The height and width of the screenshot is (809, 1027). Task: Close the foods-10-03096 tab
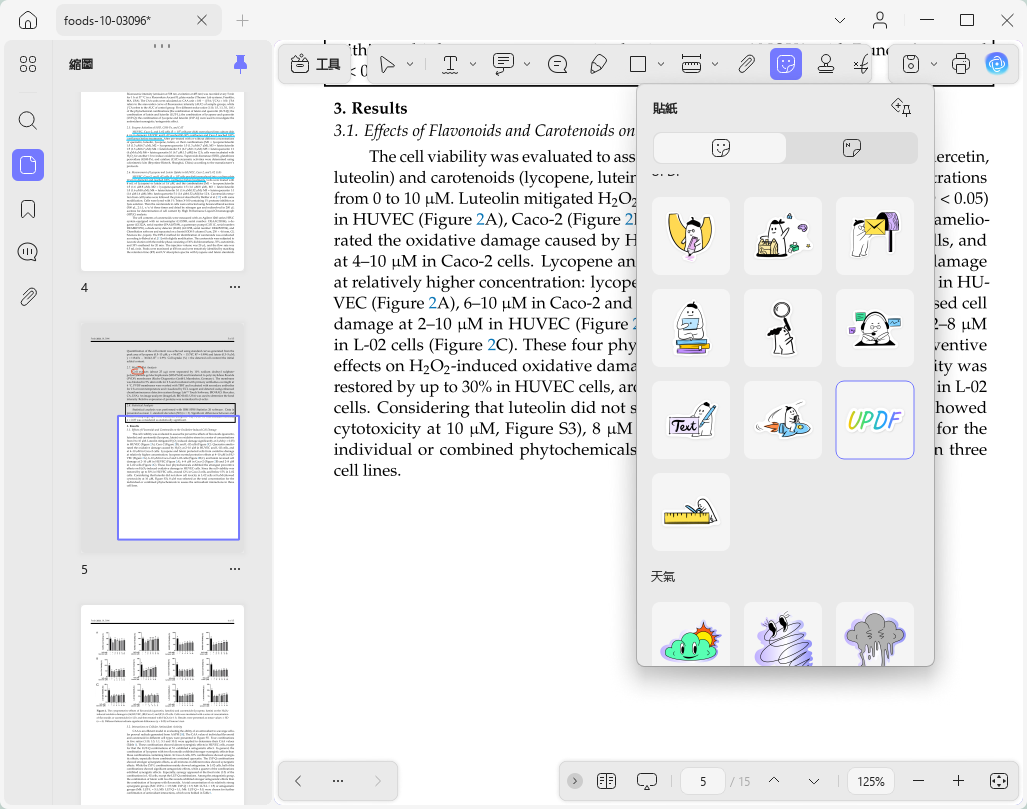pyautogui.click(x=202, y=20)
